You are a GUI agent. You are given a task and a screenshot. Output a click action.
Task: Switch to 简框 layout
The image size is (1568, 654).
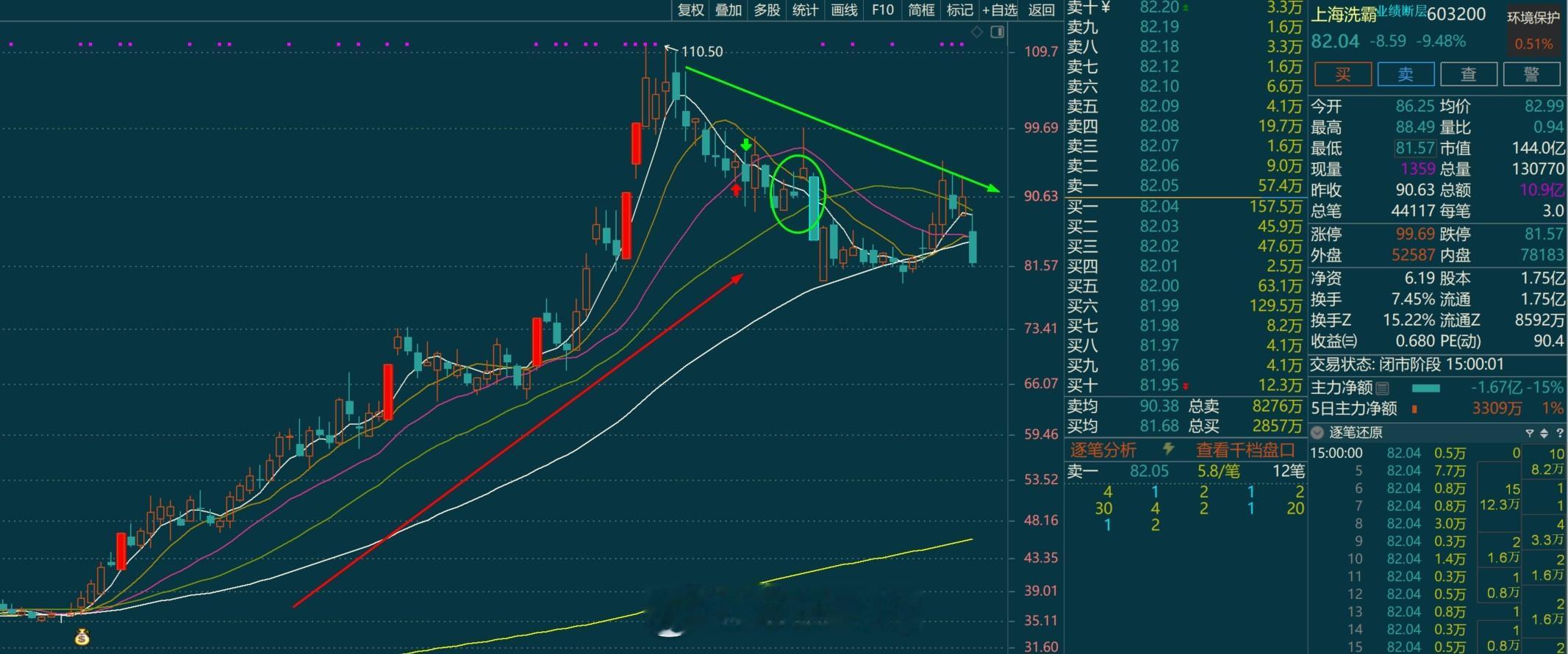click(x=921, y=10)
